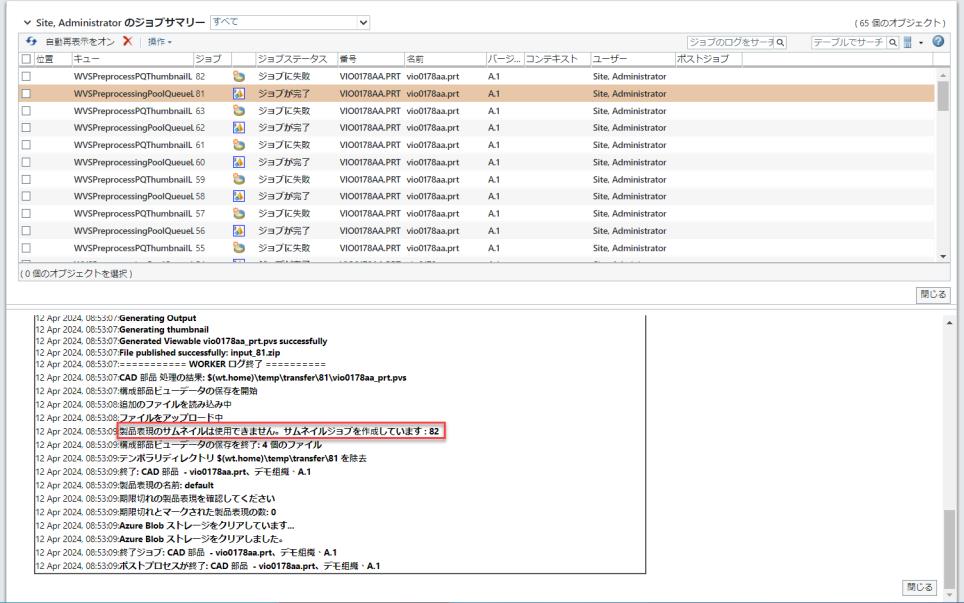Open the blue help question-mark icon
964x603 pixels.
point(938,41)
